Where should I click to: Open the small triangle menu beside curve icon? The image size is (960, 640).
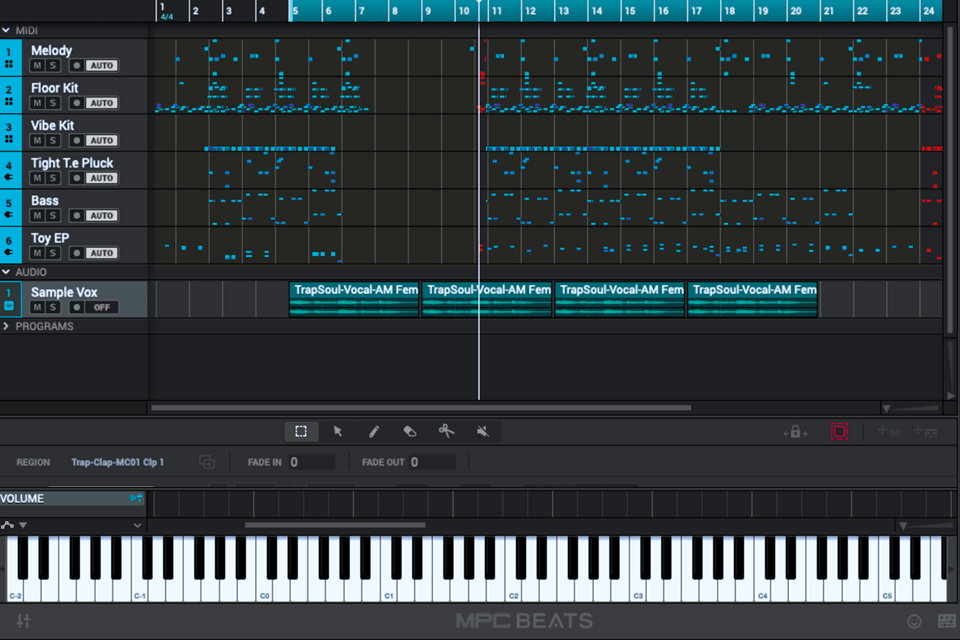point(23,525)
